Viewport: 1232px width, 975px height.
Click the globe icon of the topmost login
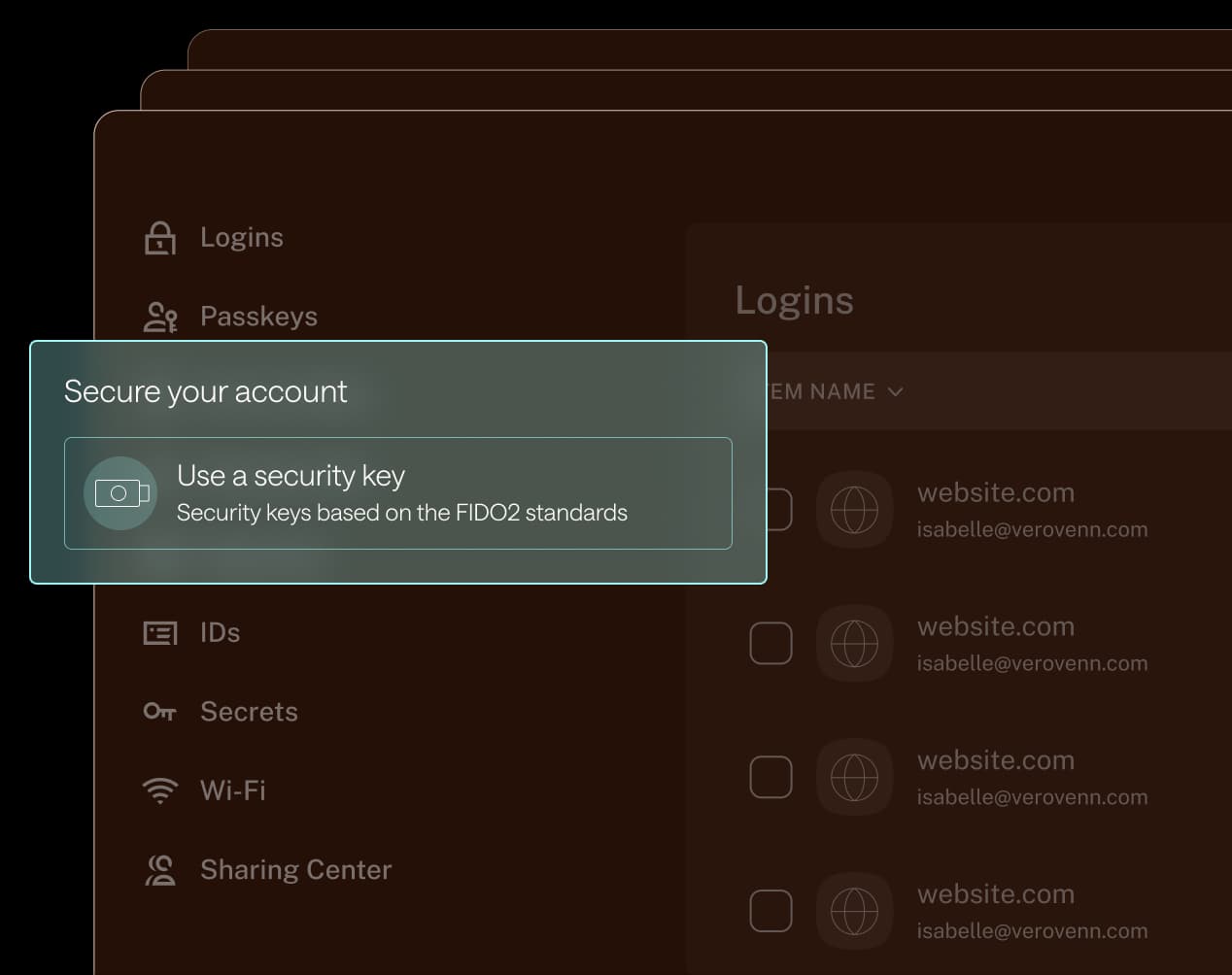coord(854,510)
